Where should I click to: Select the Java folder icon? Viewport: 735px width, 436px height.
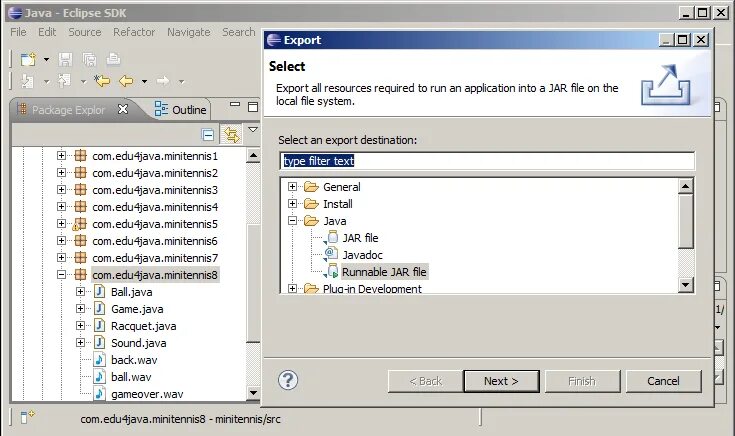[311, 220]
